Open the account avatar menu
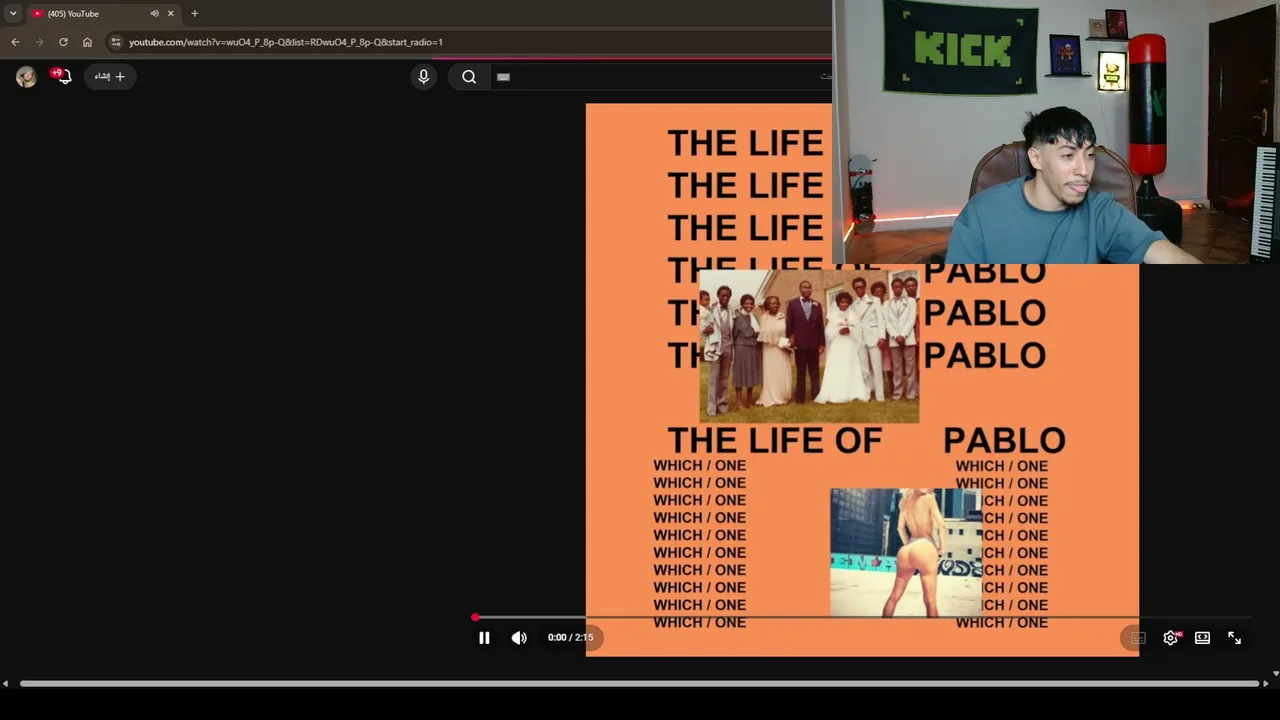Viewport: 1280px width, 720px height. click(26, 77)
